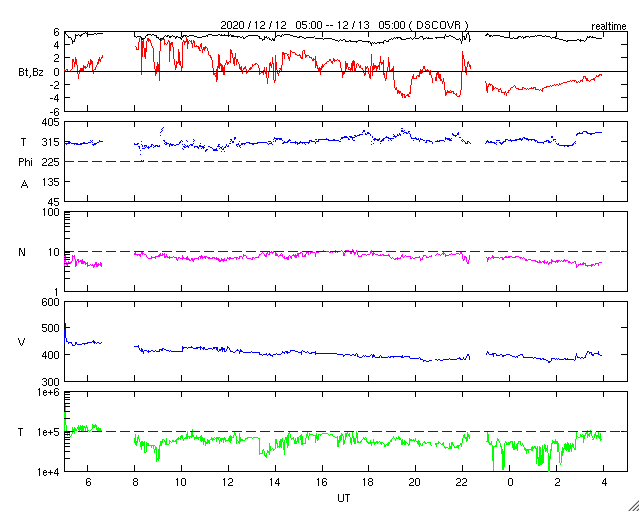Click the "315" tick value
This screenshot has width=640, height=512.
tap(51, 142)
